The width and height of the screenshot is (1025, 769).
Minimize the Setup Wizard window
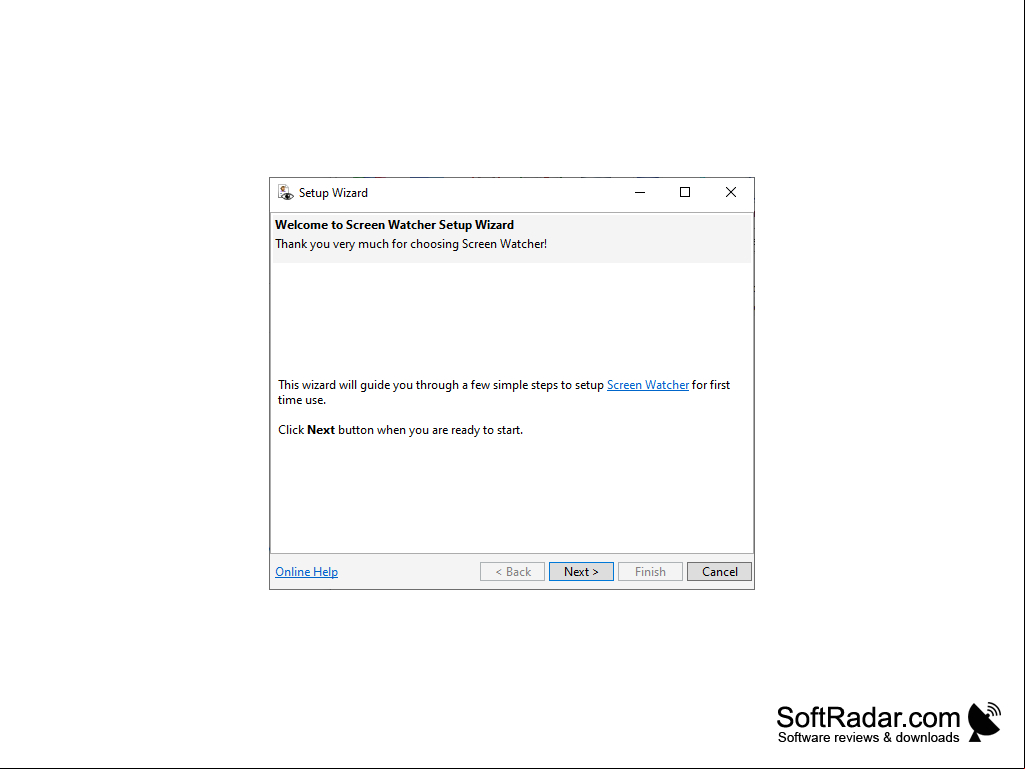(x=640, y=192)
